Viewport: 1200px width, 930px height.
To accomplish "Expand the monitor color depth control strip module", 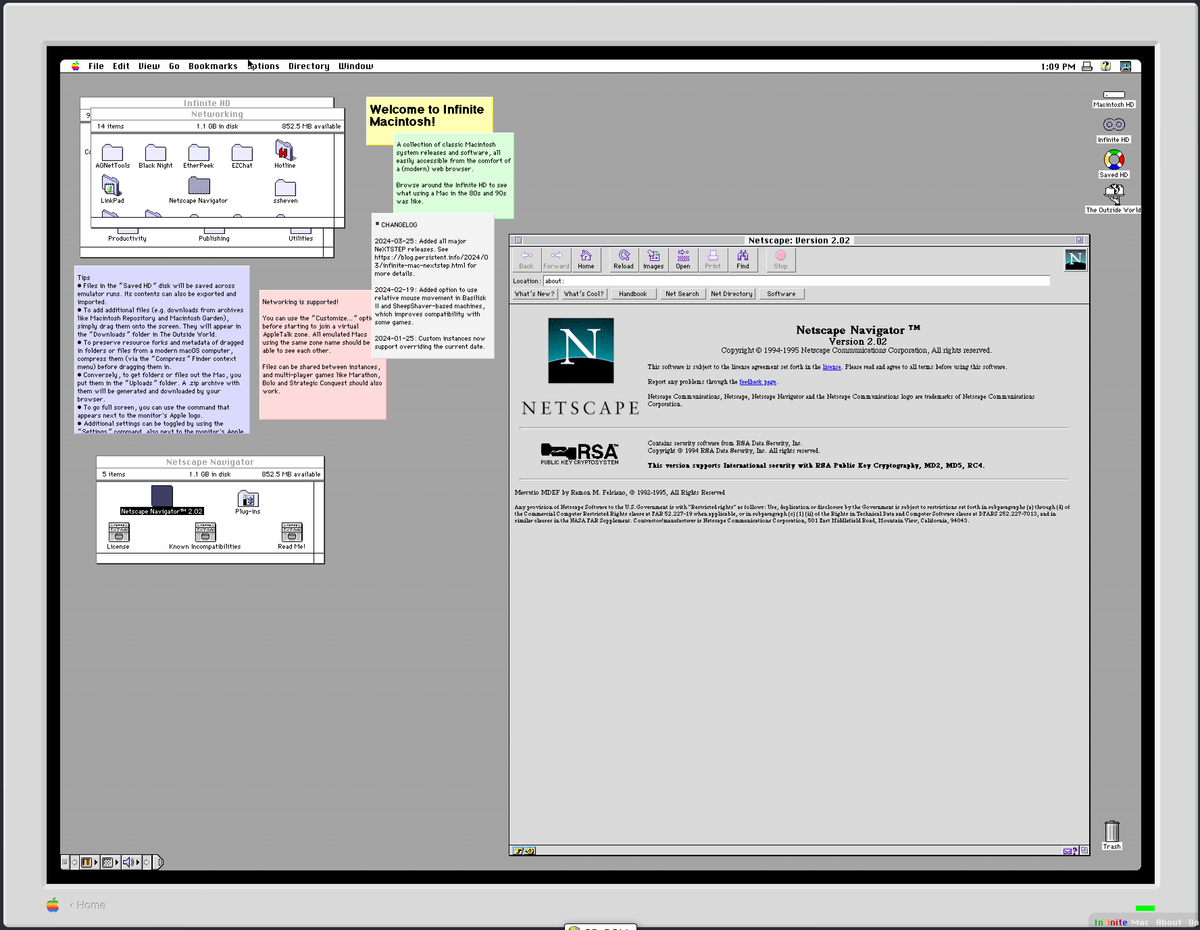I will (x=89, y=862).
